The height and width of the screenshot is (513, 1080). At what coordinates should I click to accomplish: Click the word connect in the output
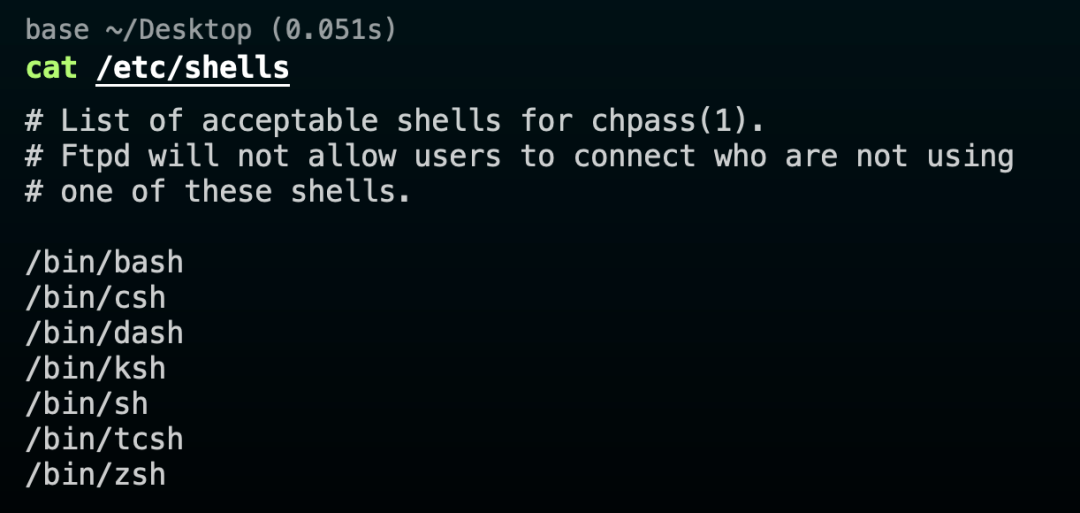point(634,156)
